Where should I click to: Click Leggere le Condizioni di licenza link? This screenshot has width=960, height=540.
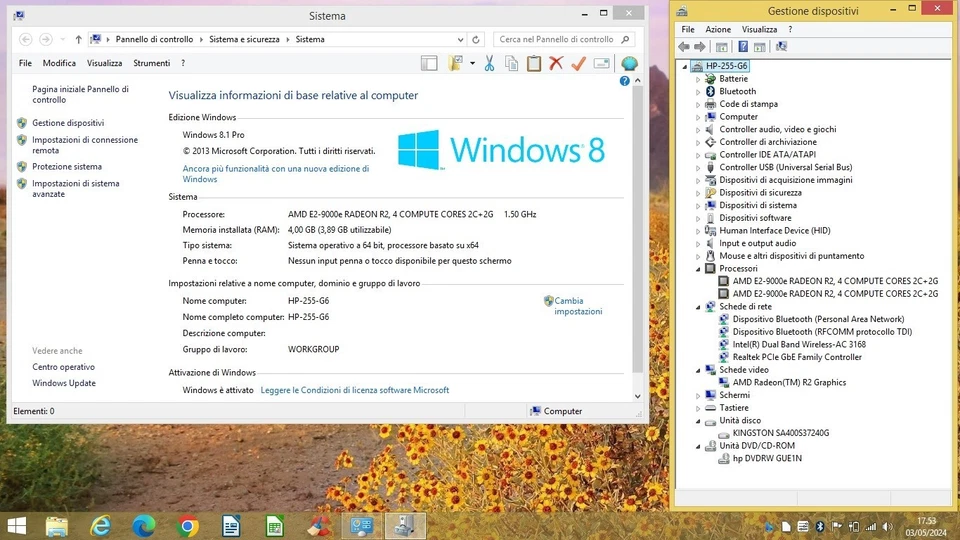(x=354, y=390)
